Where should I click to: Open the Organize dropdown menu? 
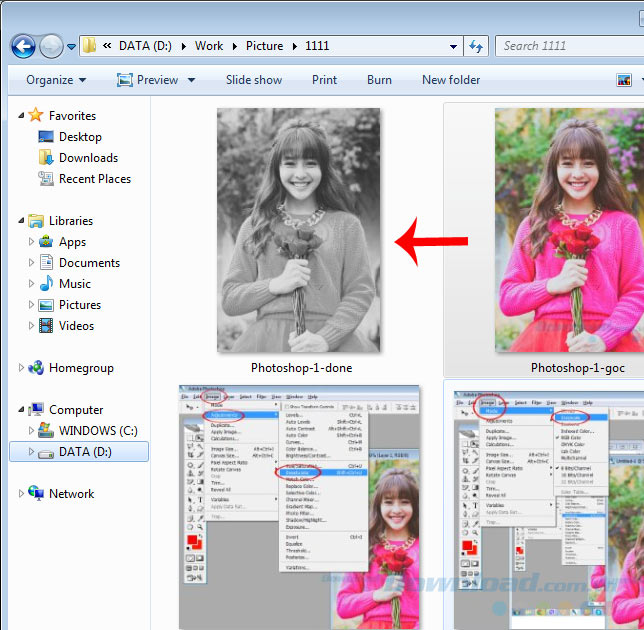point(56,80)
